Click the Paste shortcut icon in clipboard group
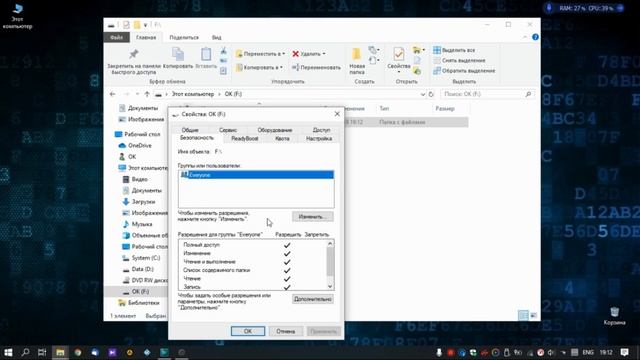This screenshot has width=640, height=360. 223,71
